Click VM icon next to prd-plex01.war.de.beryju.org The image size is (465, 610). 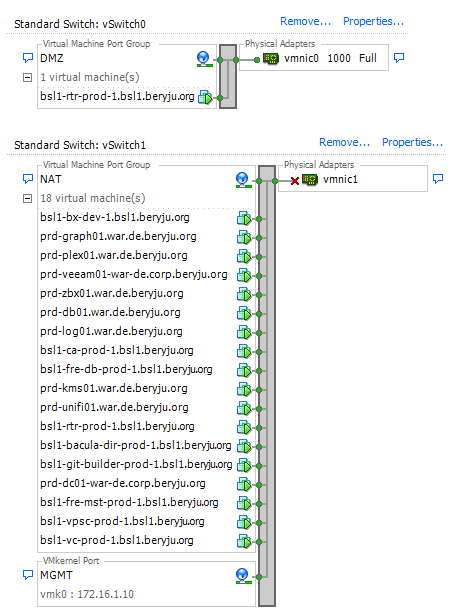tap(244, 256)
